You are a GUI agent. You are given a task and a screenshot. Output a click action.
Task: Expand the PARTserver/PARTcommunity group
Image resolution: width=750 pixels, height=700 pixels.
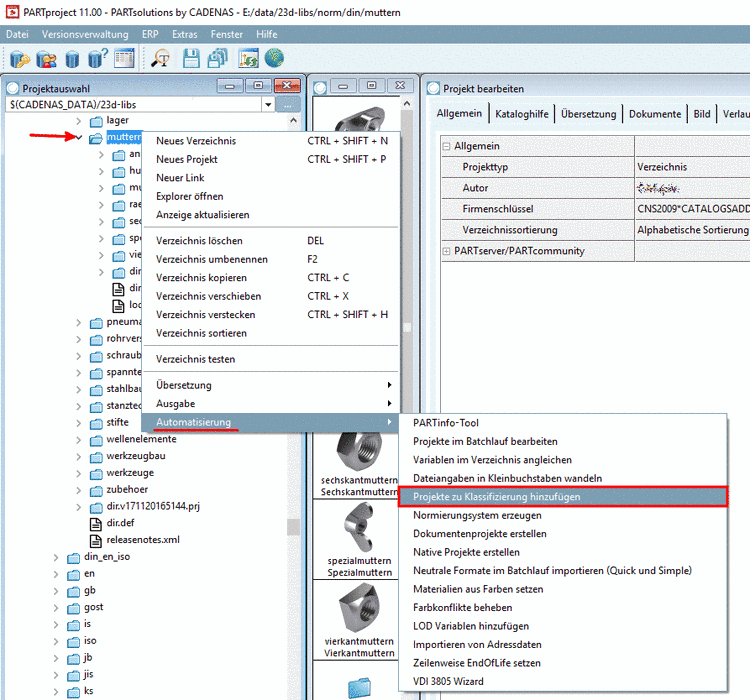[446, 251]
